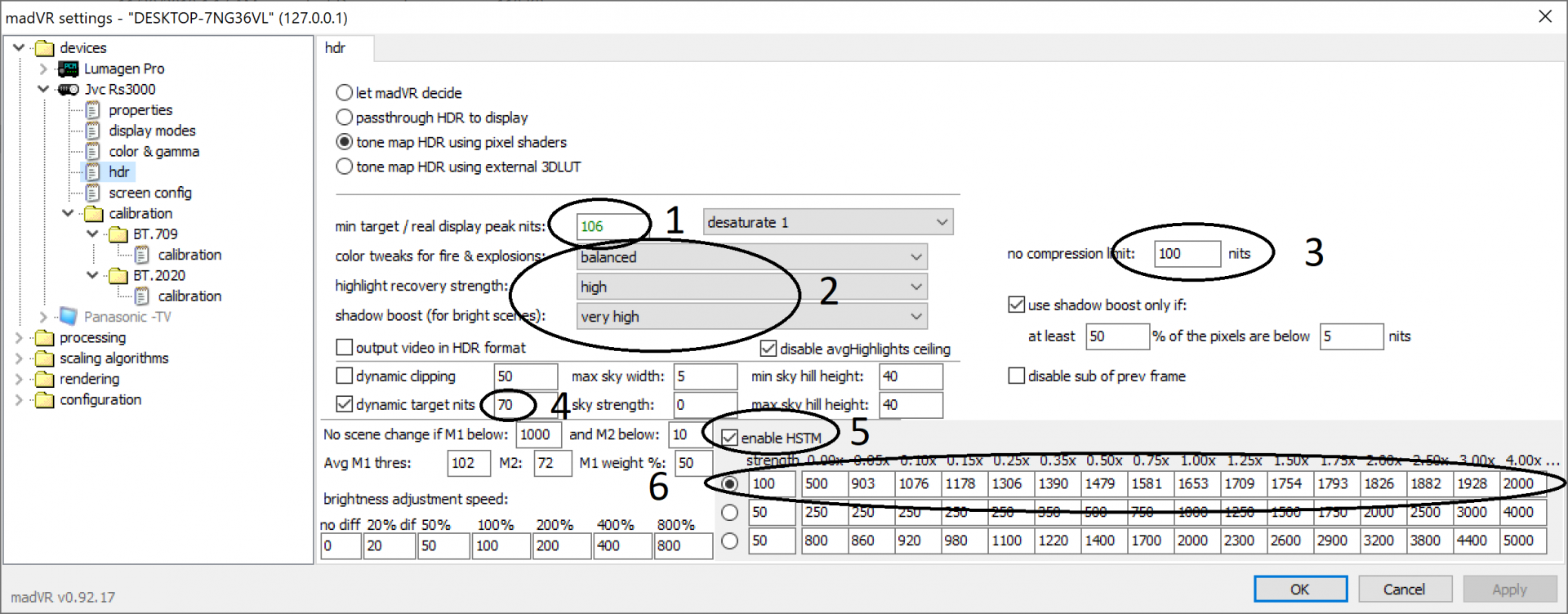Expand the processing folder in tree
The width and height of the screenshot is (1568, 614).
pos(19,337)
